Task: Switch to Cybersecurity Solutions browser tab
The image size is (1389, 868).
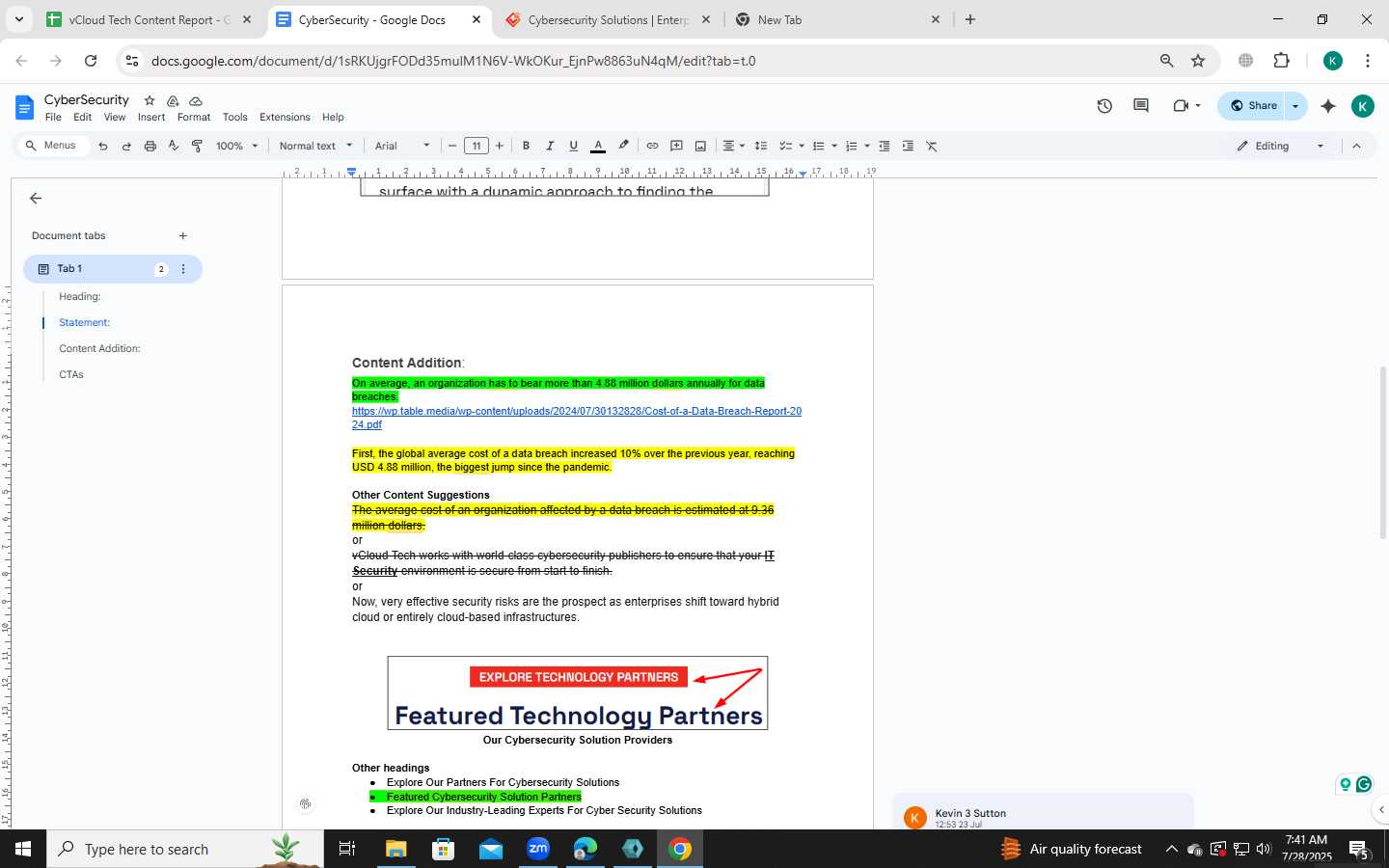Action: pos(608,19)
